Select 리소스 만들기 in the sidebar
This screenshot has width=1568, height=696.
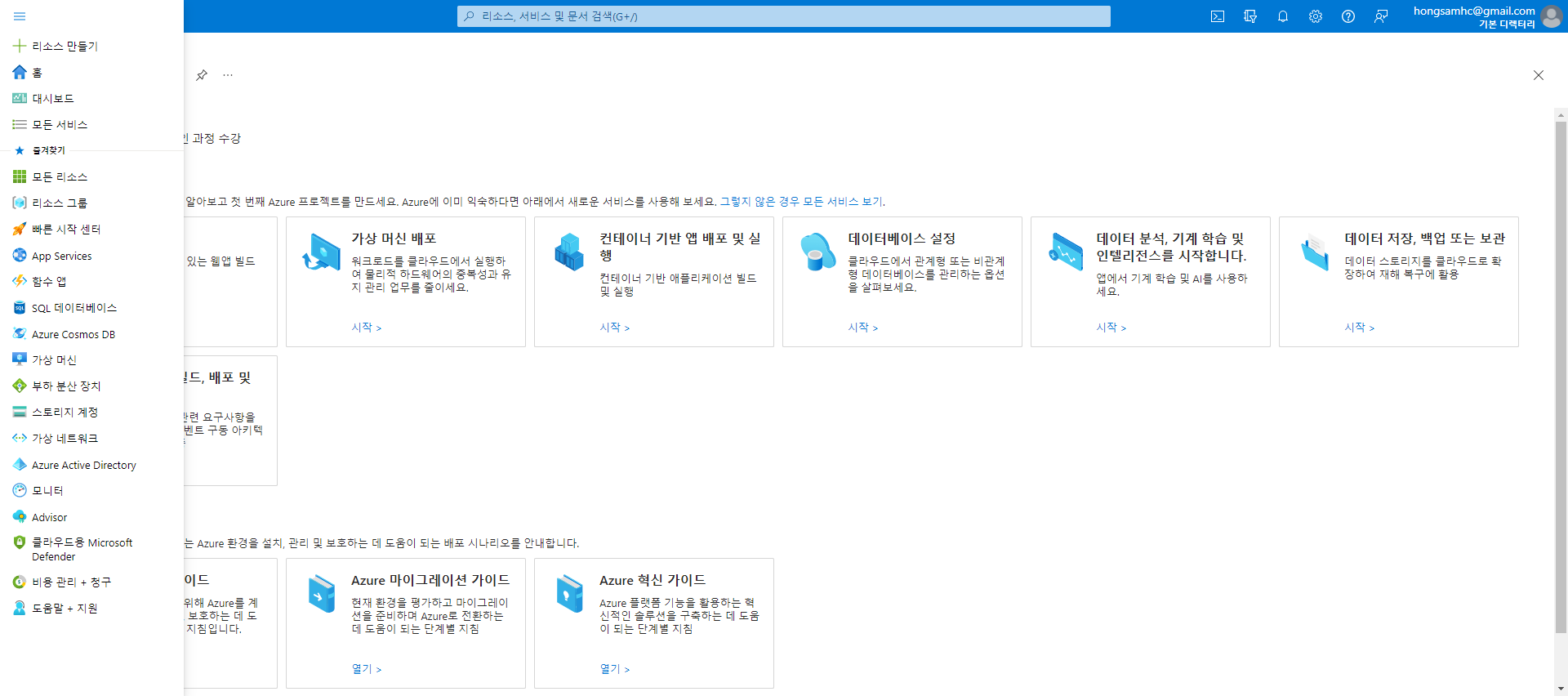65,47
